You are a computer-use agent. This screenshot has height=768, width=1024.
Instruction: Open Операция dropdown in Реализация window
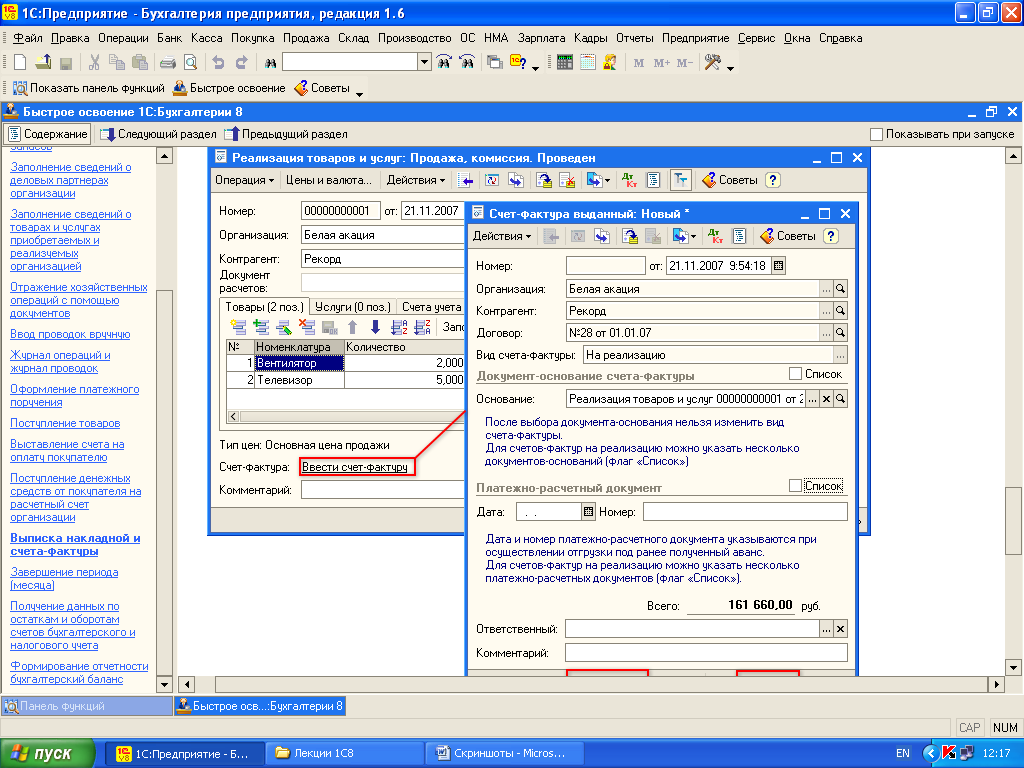click(245, 180)
